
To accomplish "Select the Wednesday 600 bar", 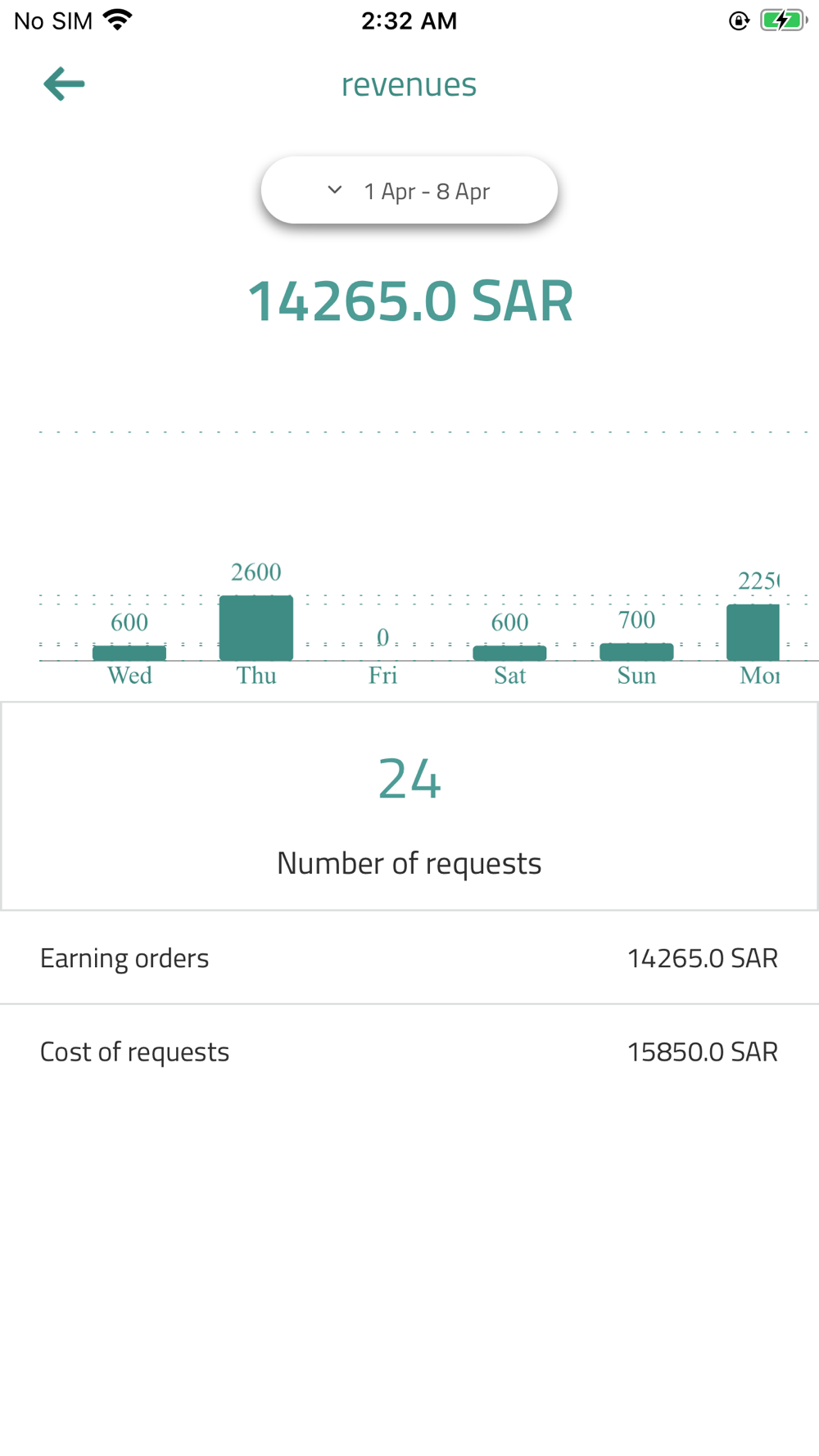I will pos(129,653).
